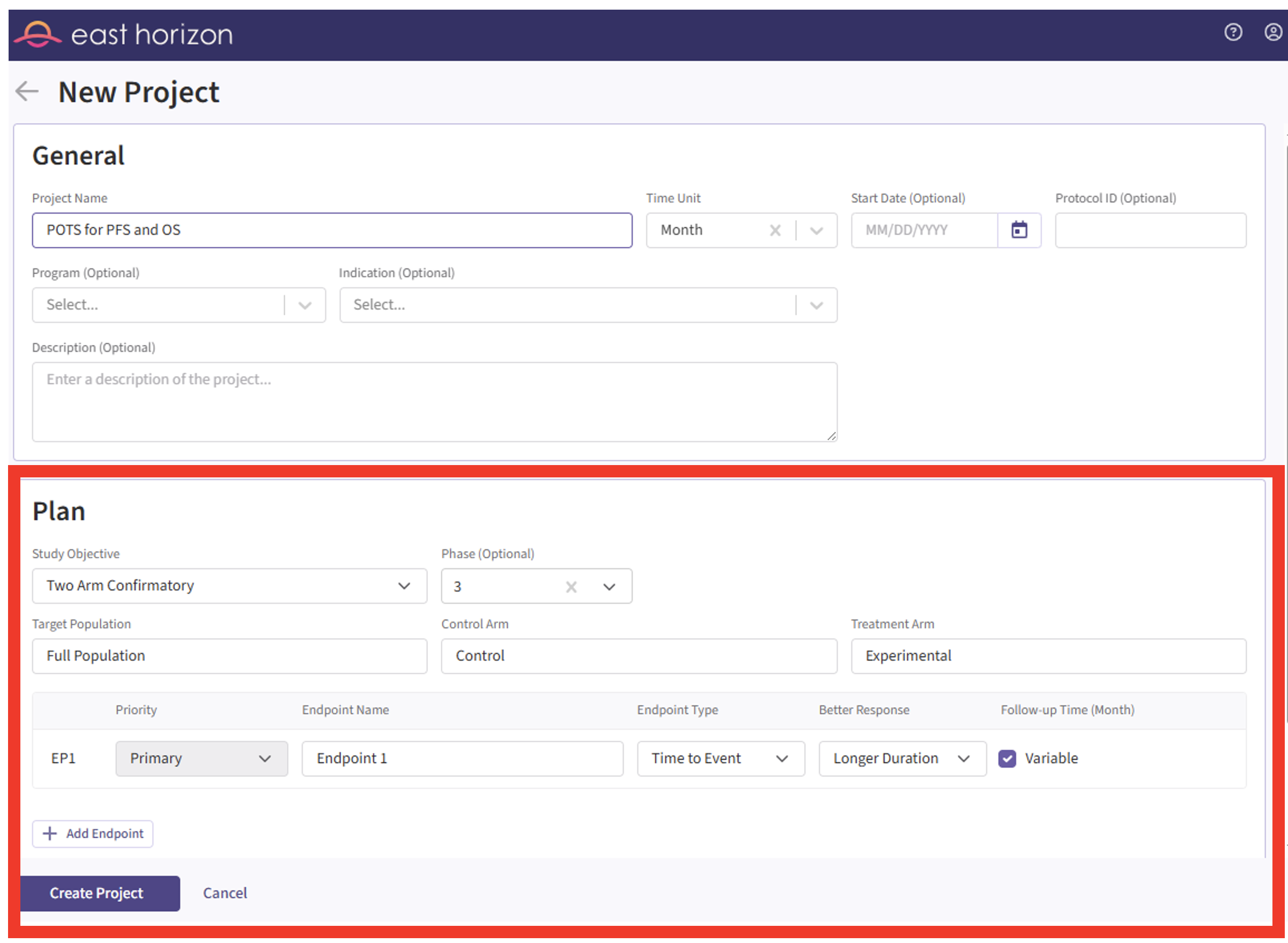This screenshot has height=943, width=1288.
Task: Clear the Time Unit Month selection
Action: tap(774, 231)
